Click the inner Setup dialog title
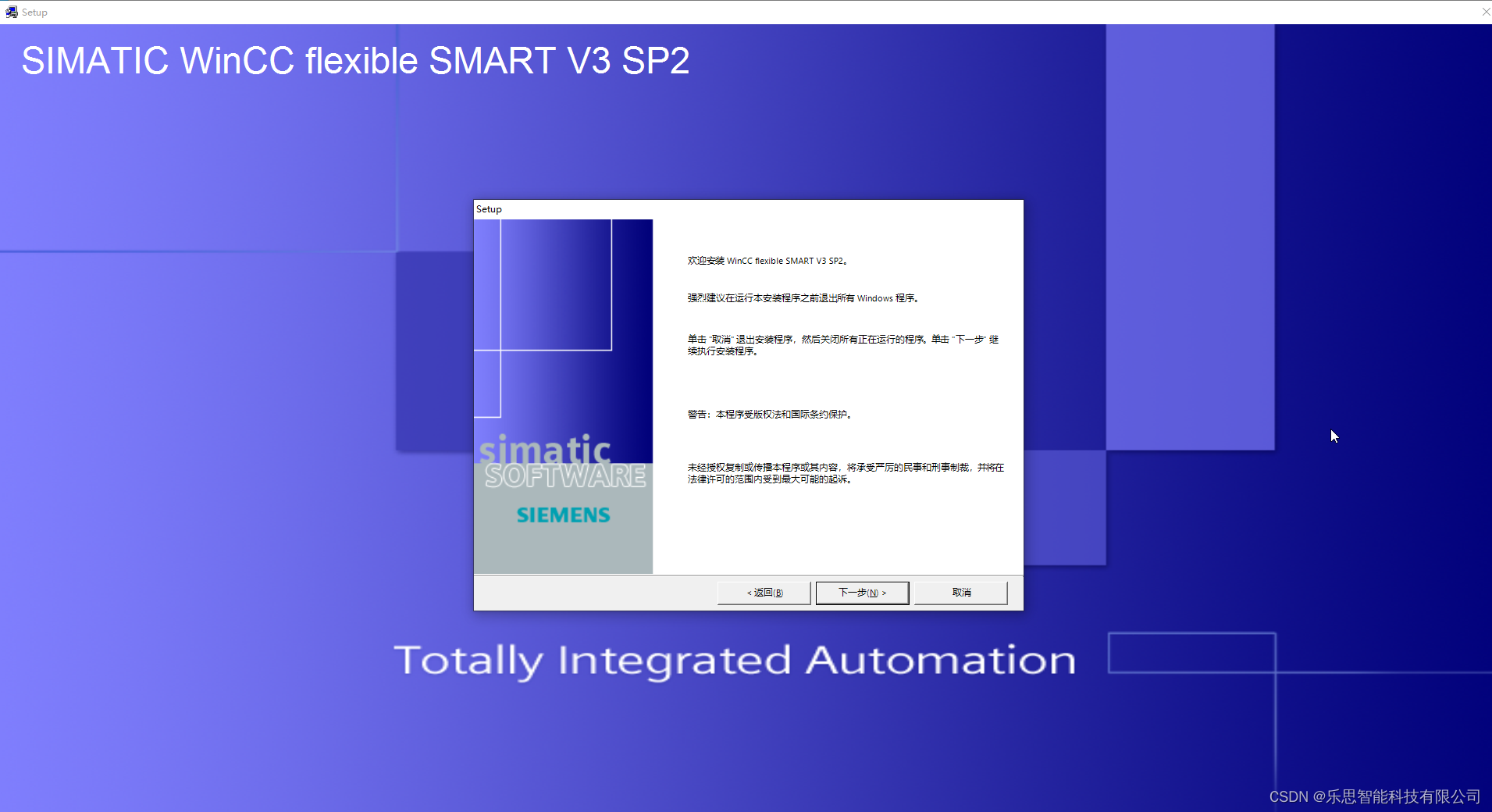Viewport: 1492px width, 812px height. (x=489, y=209)
